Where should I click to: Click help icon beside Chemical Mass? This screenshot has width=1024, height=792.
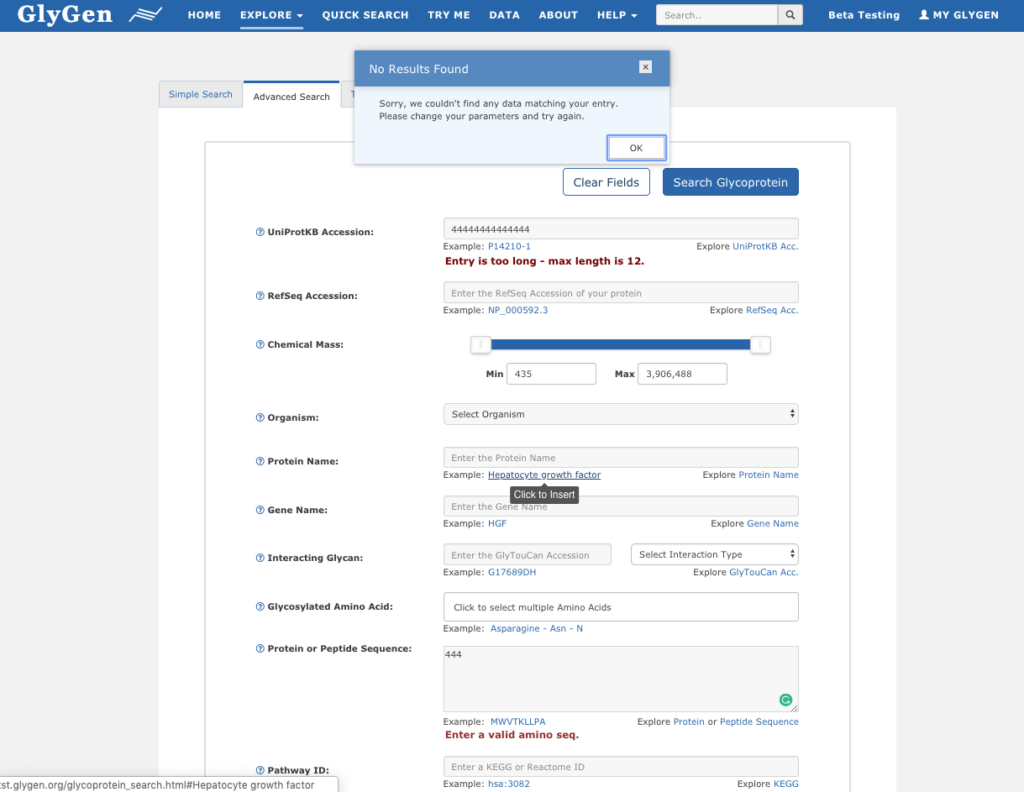click(260, 345)
